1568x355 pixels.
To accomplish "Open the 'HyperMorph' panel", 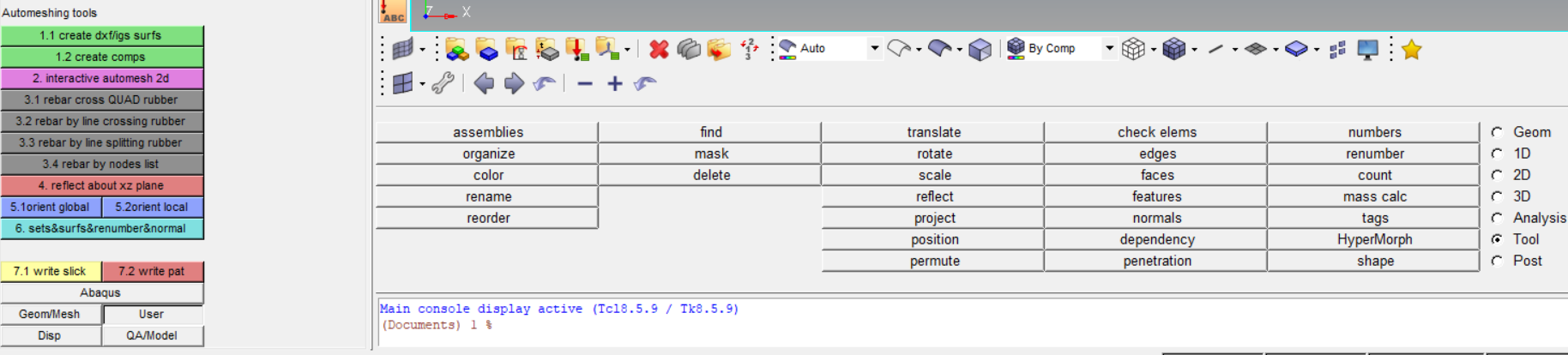I will point(1374,239).
